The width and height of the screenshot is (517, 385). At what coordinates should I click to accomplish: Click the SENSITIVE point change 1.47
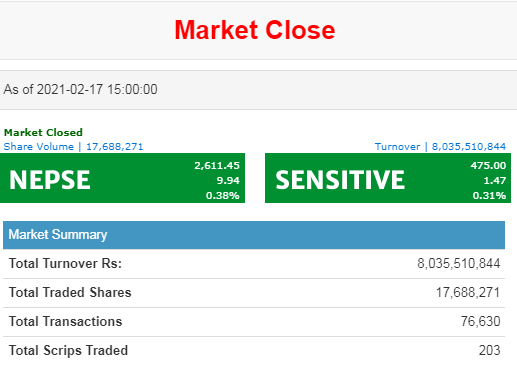495,180
